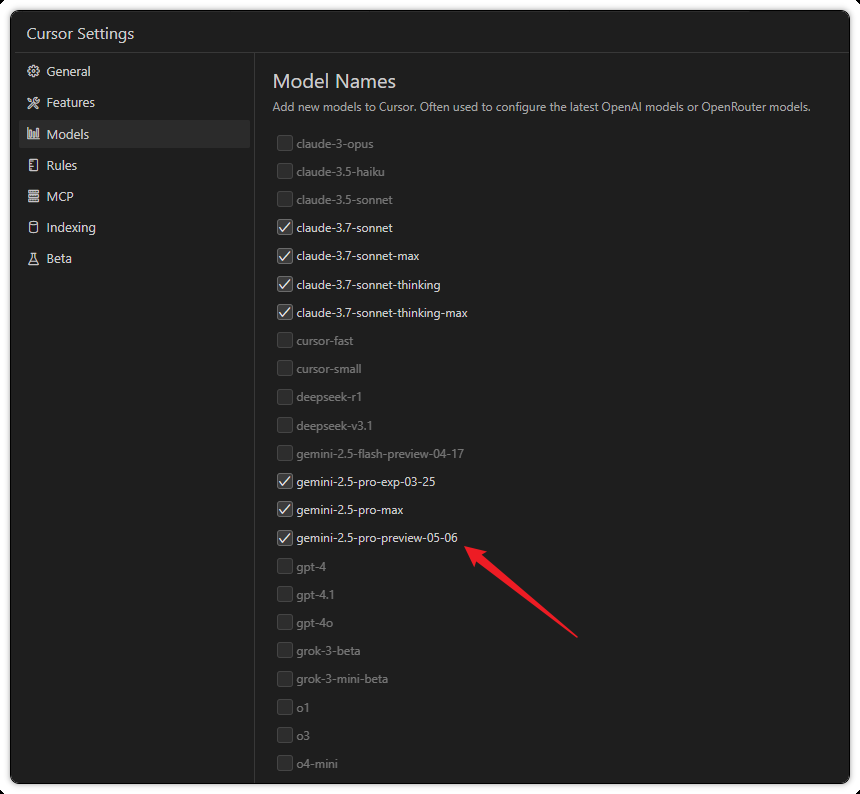Check the deepseek-v3.1 model box
The height and width of the screenshot is (794, 860).
point(285,425)
